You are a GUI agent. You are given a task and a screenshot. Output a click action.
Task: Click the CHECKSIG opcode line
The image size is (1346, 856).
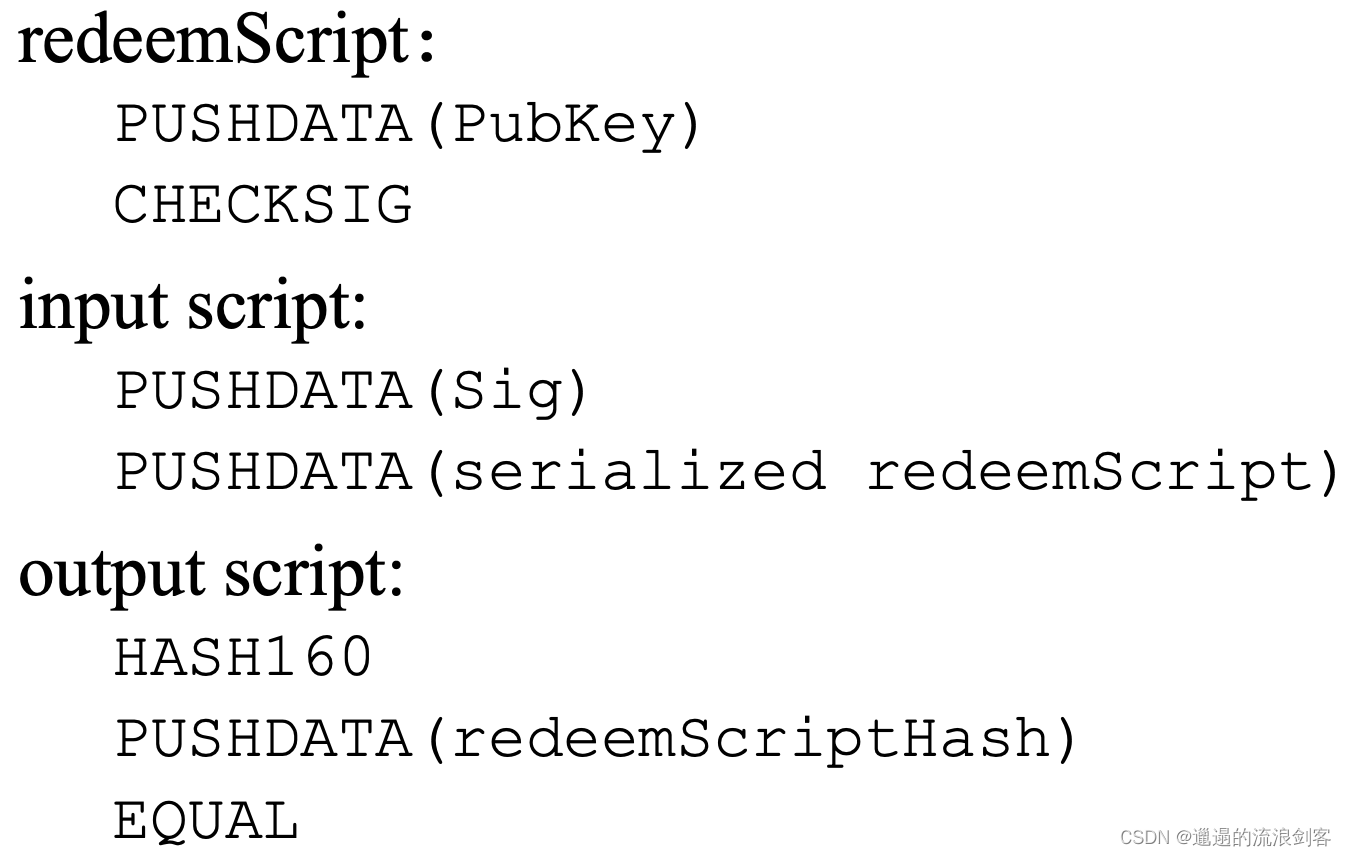[263, 205]
